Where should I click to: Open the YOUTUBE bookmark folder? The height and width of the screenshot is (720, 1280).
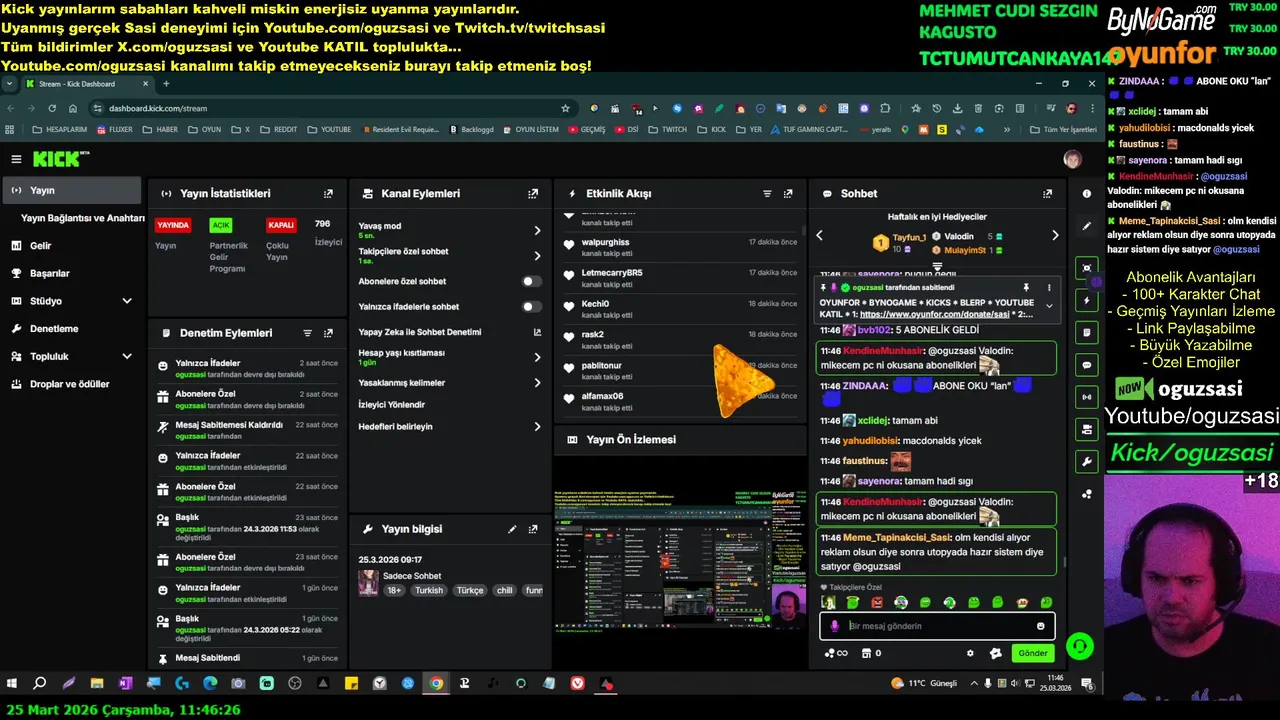[328, 129]
